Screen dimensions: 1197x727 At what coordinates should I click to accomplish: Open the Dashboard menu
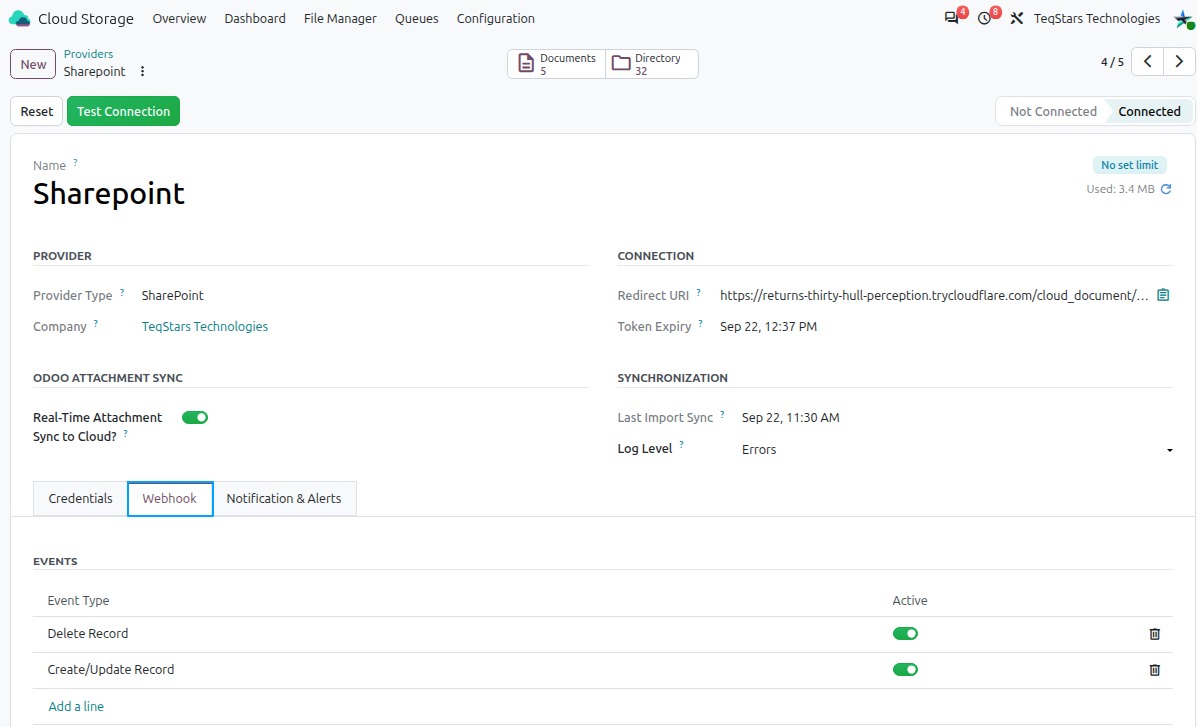click(255, 18)
